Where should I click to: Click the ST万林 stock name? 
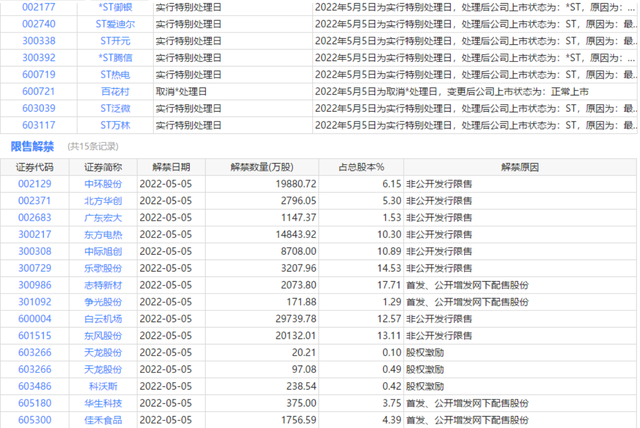[115, 125]
